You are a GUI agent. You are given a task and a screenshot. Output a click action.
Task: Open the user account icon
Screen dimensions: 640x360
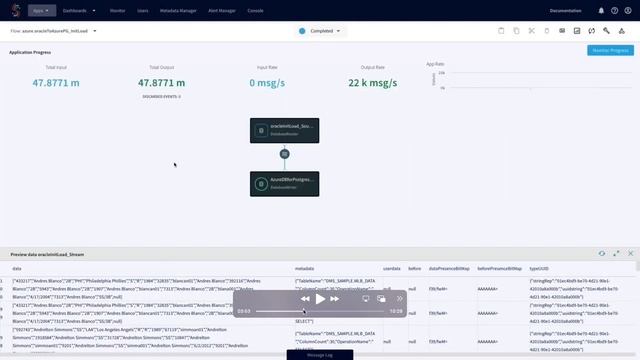628,11
